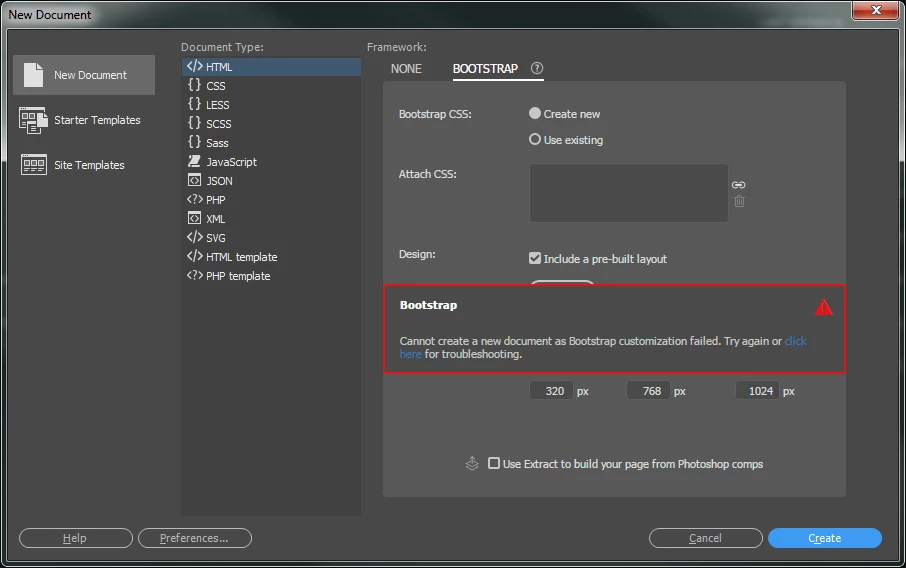Click the Site Templates icon

point(34,165)
